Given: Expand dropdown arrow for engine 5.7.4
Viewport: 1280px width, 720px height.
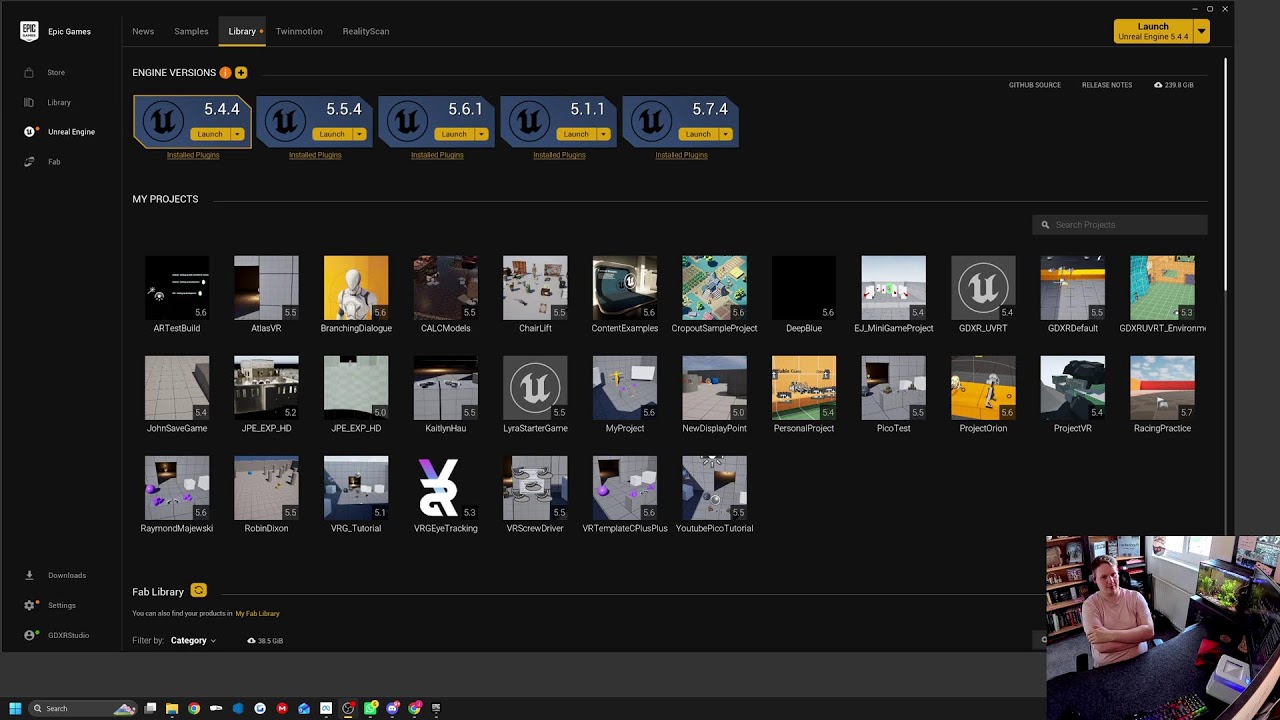Looking at the screenshot, I should click(x=725, y=134).
